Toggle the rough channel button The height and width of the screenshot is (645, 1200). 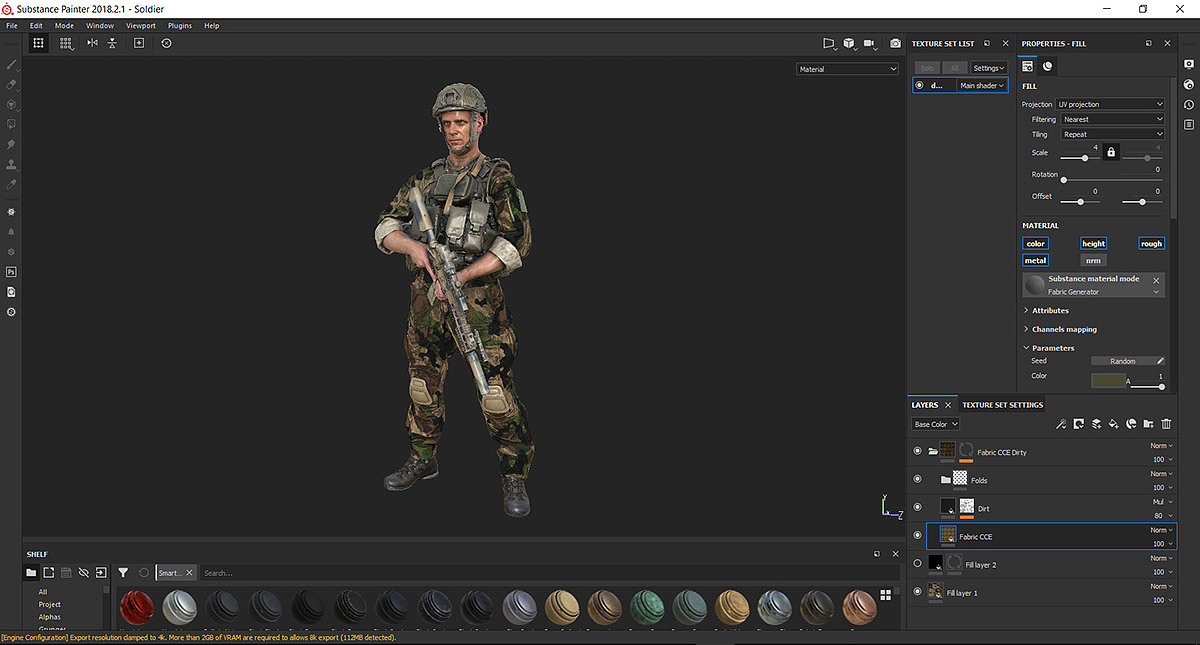pyautogui.click(x=1151, y=243)
